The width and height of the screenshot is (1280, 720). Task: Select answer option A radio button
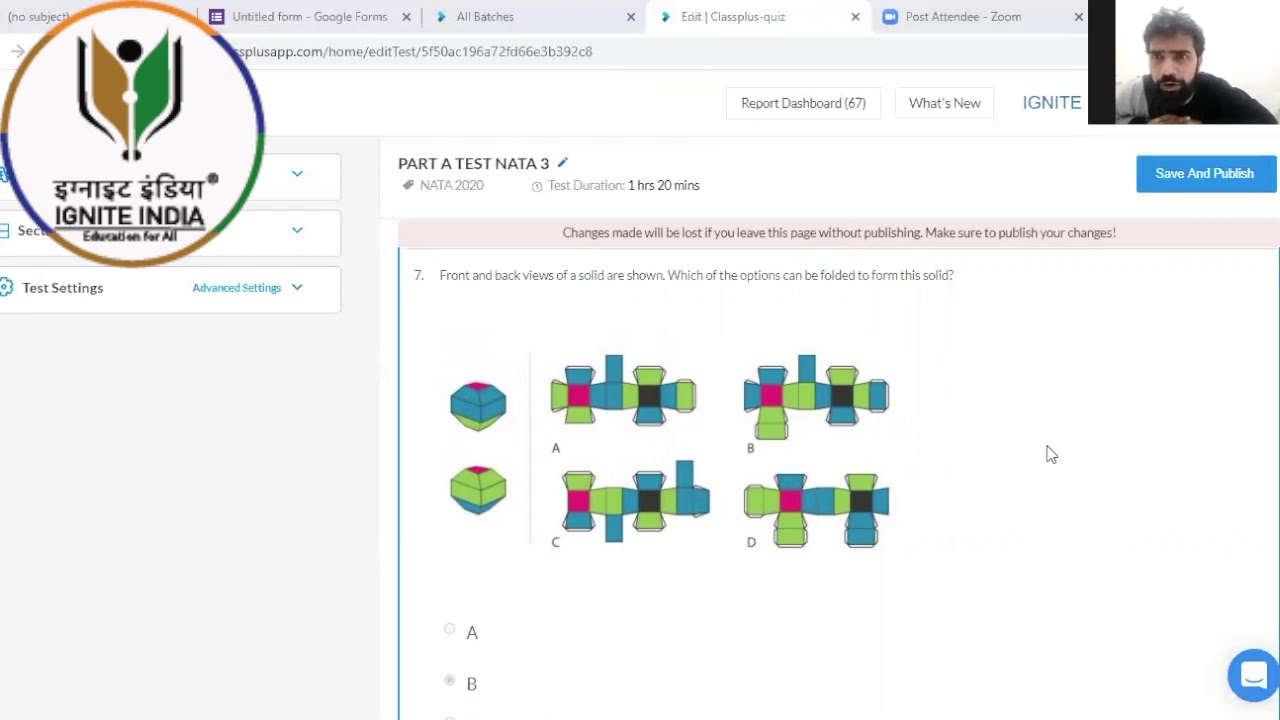point(450,629)
